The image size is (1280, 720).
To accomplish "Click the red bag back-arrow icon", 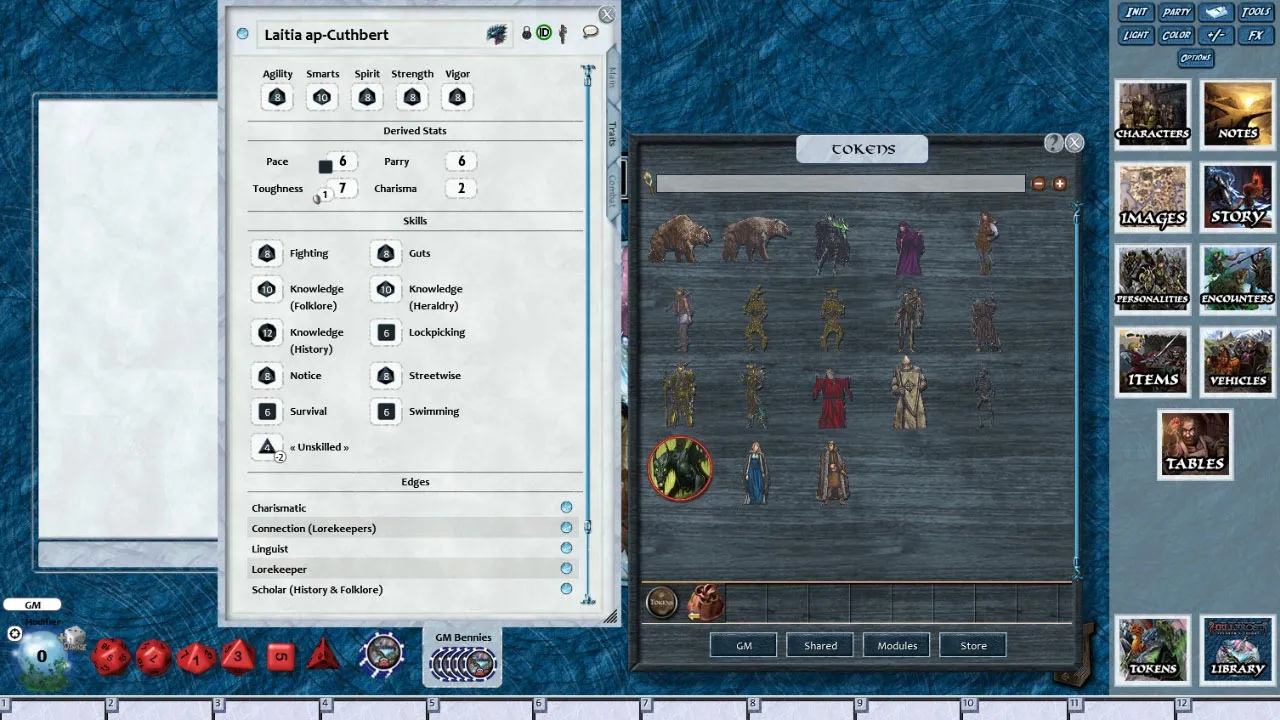I will tap(705, 603).
